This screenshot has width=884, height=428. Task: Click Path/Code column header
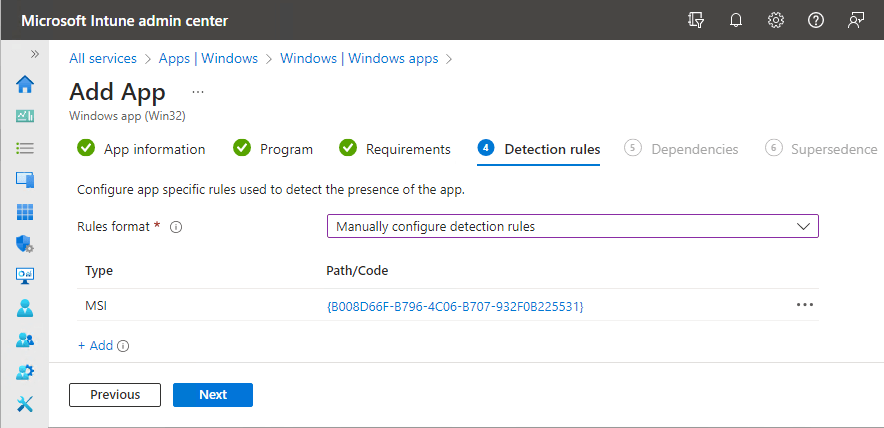tap(357, 271)
